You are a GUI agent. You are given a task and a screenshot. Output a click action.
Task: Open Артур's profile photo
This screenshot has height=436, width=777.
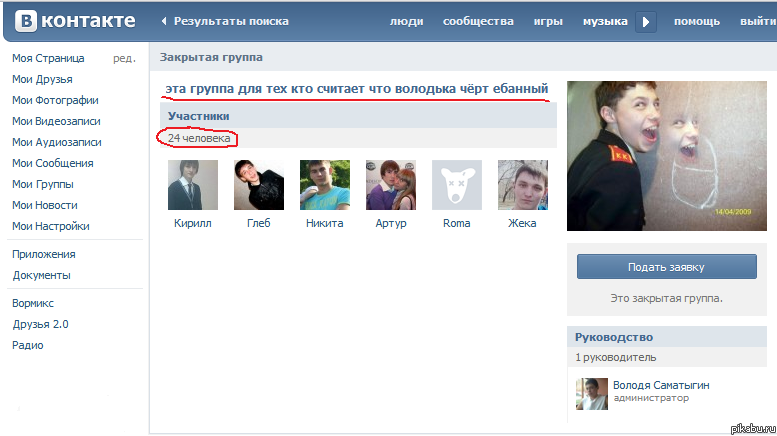click(x=391, y=185)
